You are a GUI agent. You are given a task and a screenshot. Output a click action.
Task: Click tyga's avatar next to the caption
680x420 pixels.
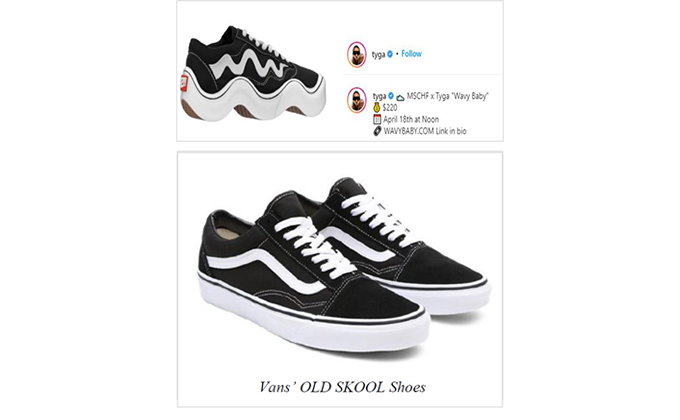tap(356, 100)
